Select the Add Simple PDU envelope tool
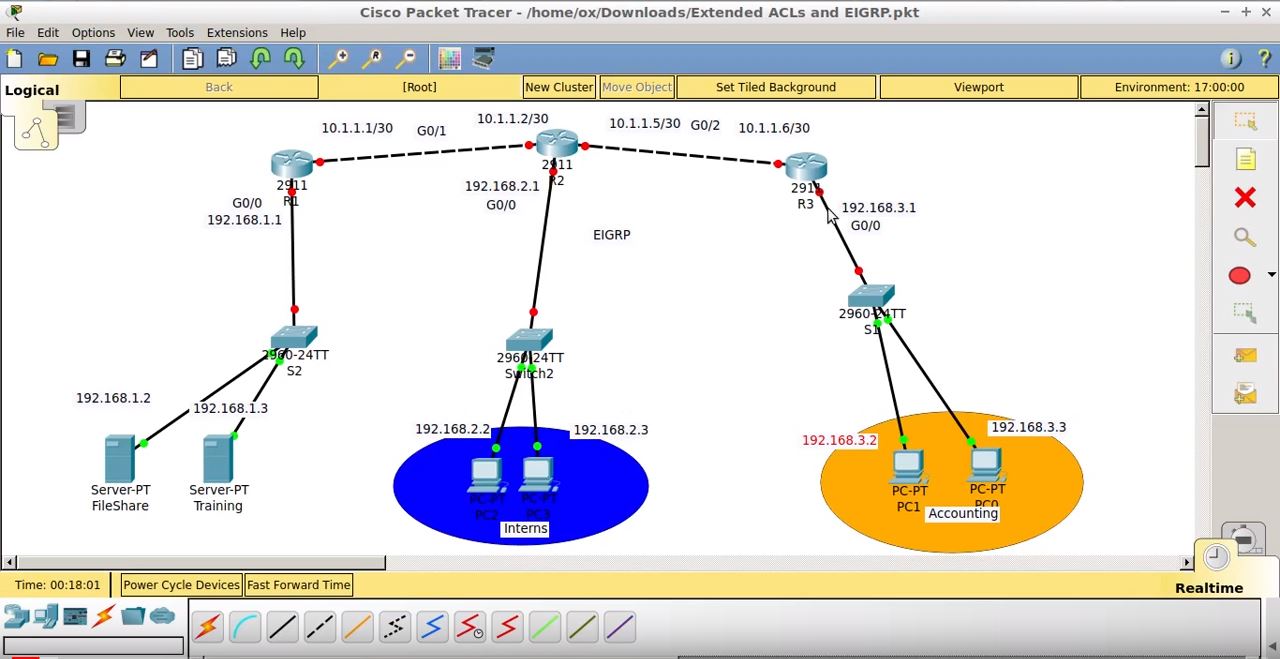This screenshot has height=659, width=1280. pos(1244,355)
